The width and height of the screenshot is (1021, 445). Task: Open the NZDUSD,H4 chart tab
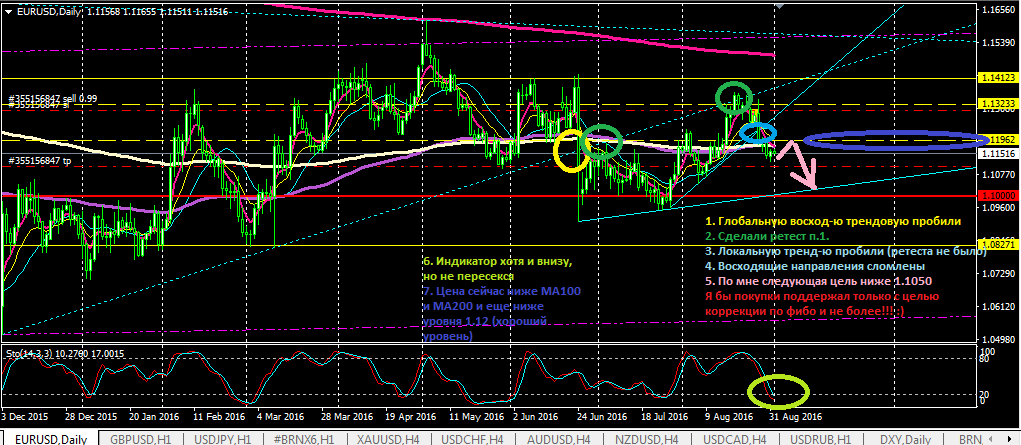coord(646,438)
